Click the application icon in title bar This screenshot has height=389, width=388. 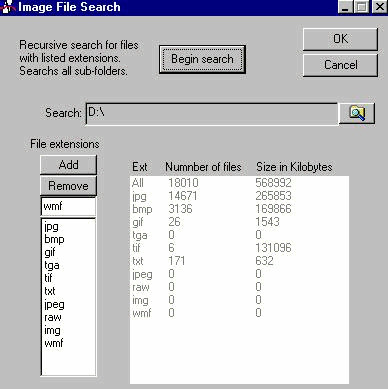(8, 7)
